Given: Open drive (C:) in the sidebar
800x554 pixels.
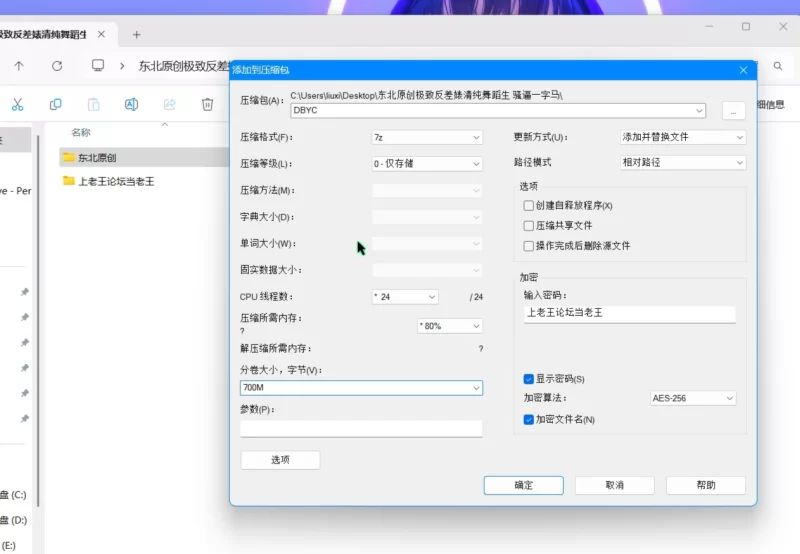Looking at the screenshot, I should (13, 495).
